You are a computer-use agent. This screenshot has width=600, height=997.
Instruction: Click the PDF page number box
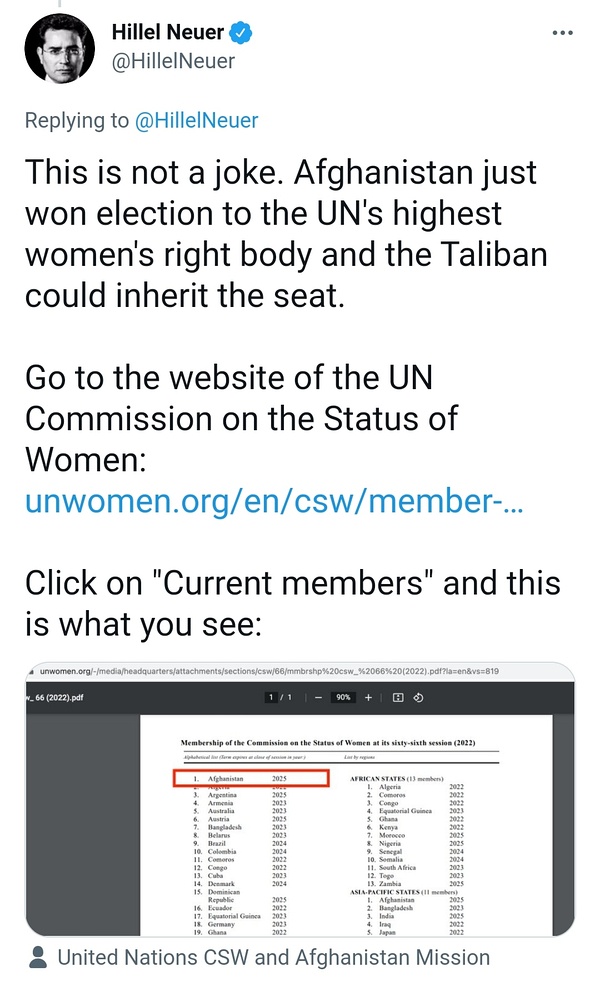pyautogui.click(x=271, y=697)
